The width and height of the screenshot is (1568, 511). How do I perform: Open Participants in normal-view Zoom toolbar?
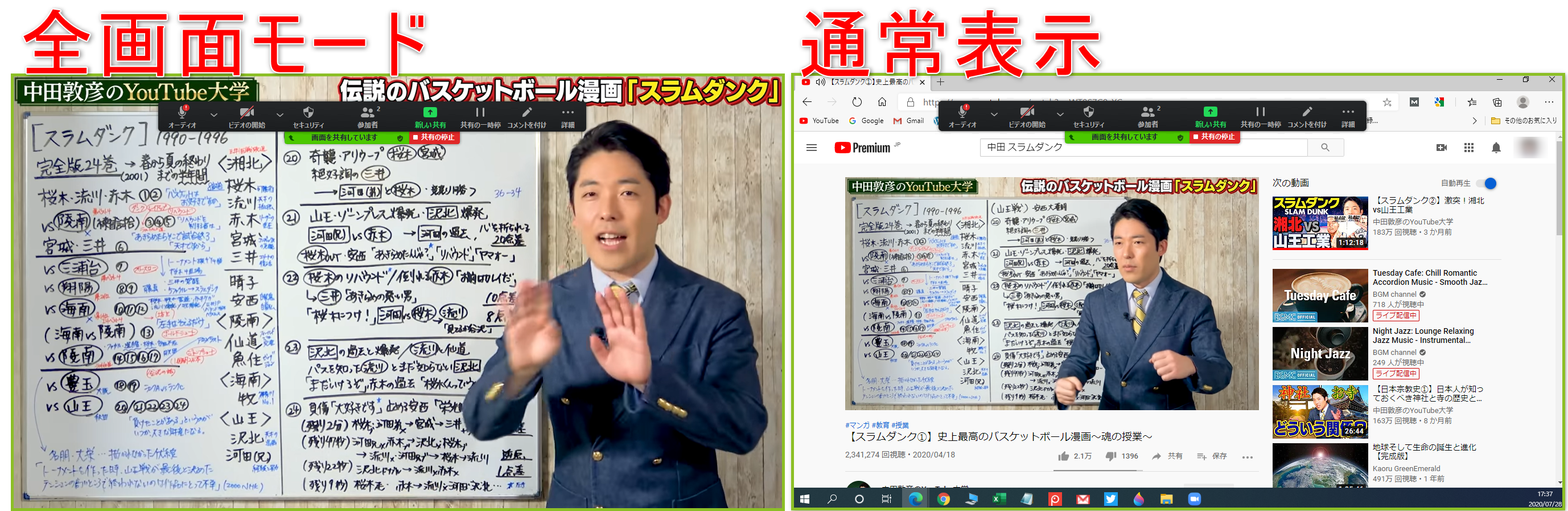click(1148, 116)
